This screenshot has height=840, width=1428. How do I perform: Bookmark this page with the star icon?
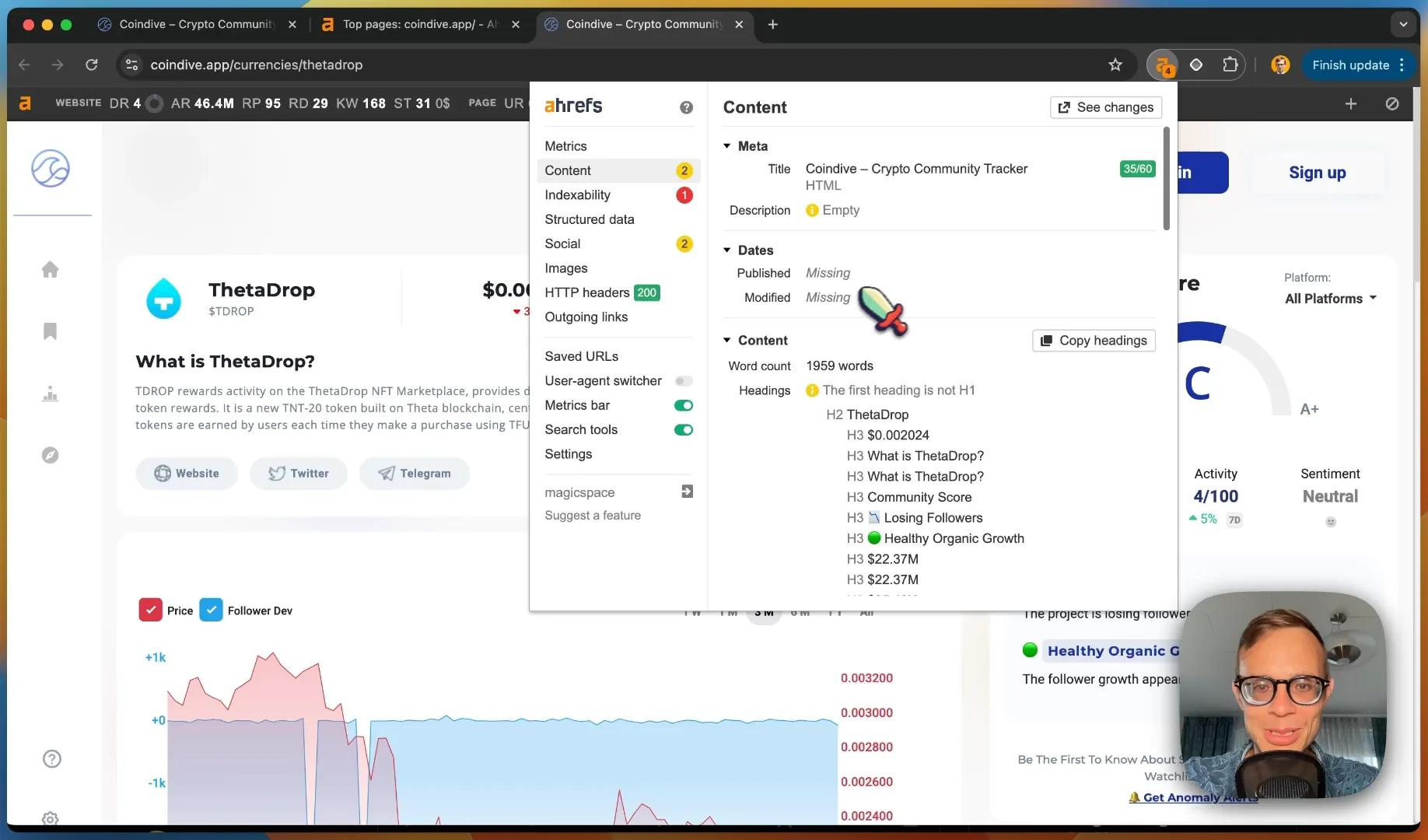[1115, 65]
